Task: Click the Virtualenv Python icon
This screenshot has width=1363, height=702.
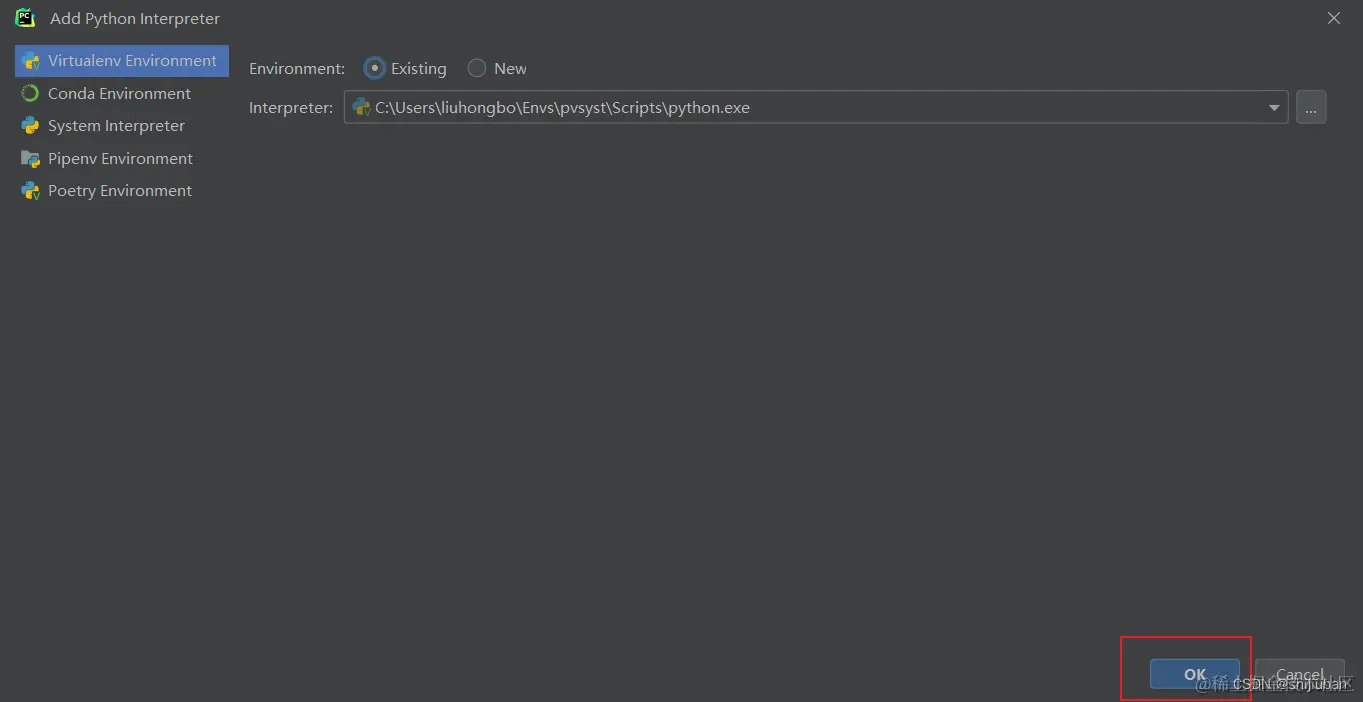Action: point(31,61)
